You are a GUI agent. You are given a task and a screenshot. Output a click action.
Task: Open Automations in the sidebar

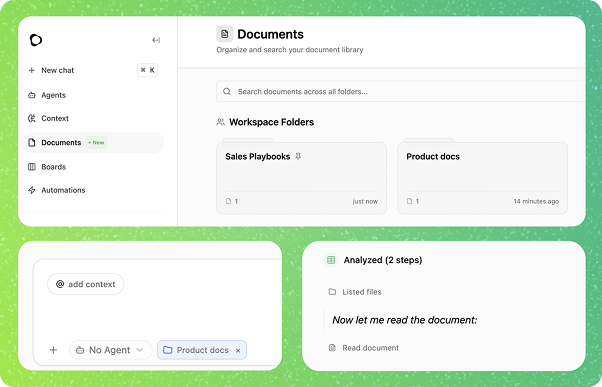(63, 190)
